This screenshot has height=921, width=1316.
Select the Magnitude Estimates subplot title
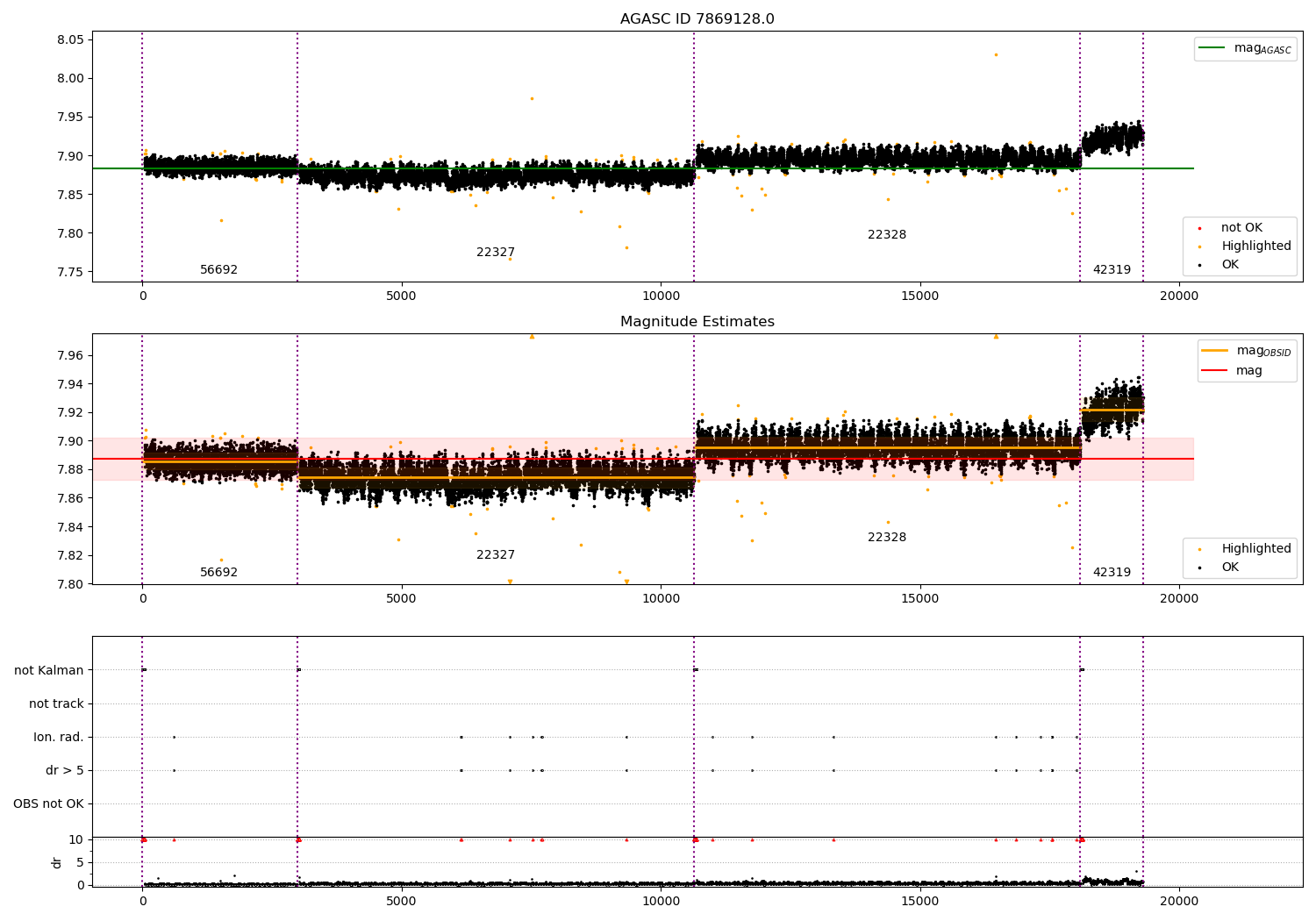[x=697, y=322]
